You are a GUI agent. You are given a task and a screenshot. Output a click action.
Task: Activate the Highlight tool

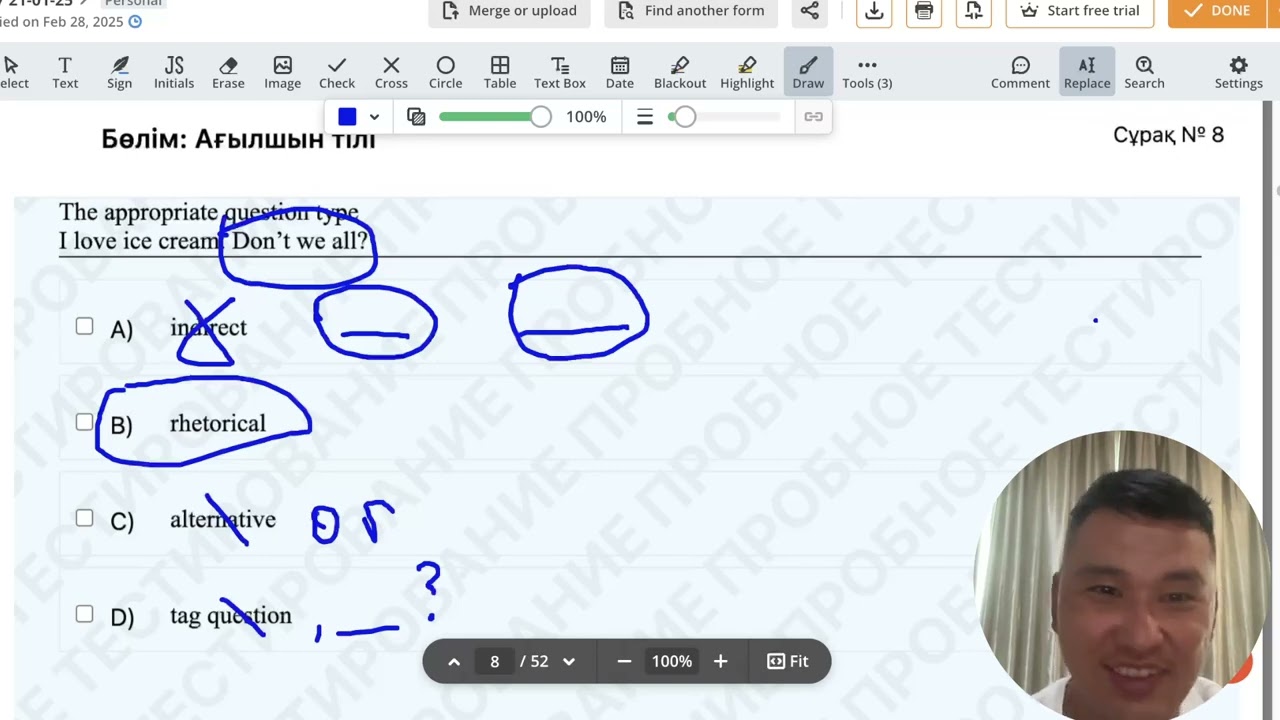(747, 73)
